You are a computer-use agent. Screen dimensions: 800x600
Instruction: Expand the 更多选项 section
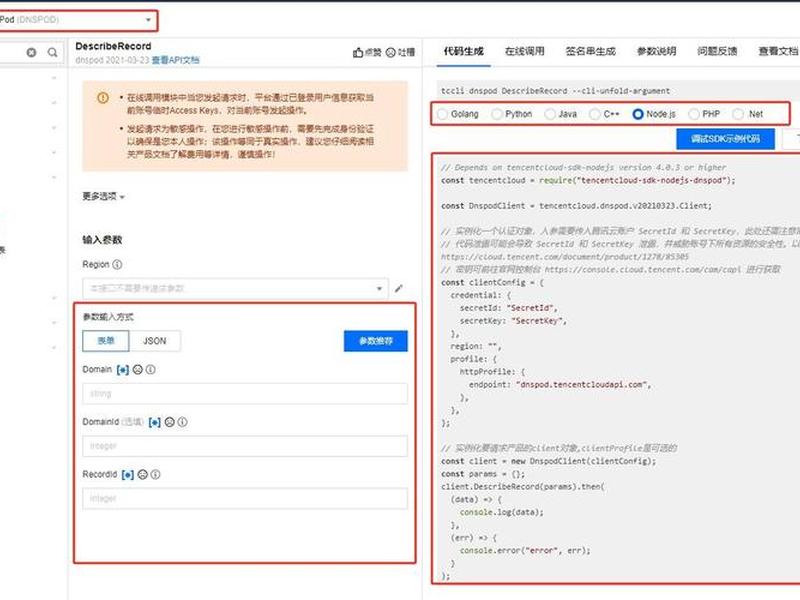[104, 196]
